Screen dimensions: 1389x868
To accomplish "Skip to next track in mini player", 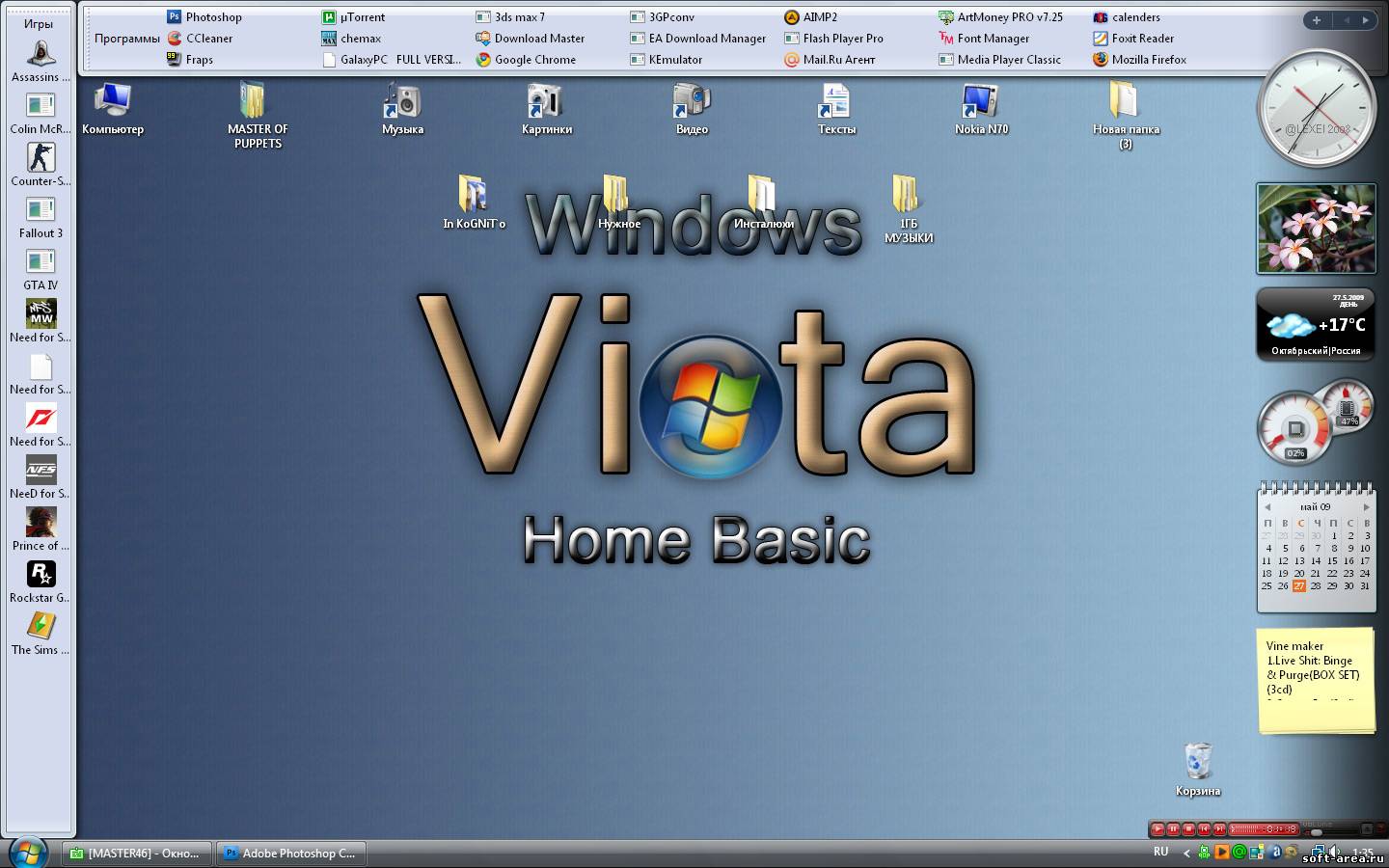I will point(1219,828).
